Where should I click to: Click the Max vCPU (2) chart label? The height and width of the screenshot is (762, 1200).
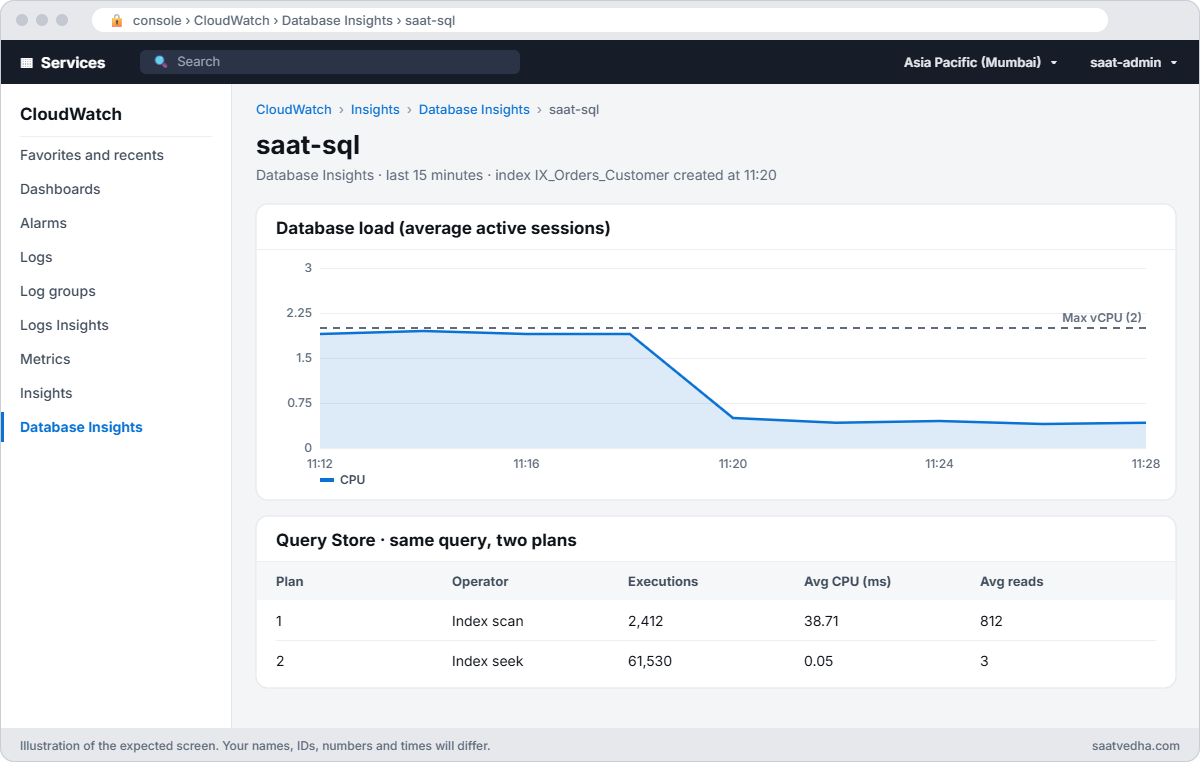point(1102,317)
